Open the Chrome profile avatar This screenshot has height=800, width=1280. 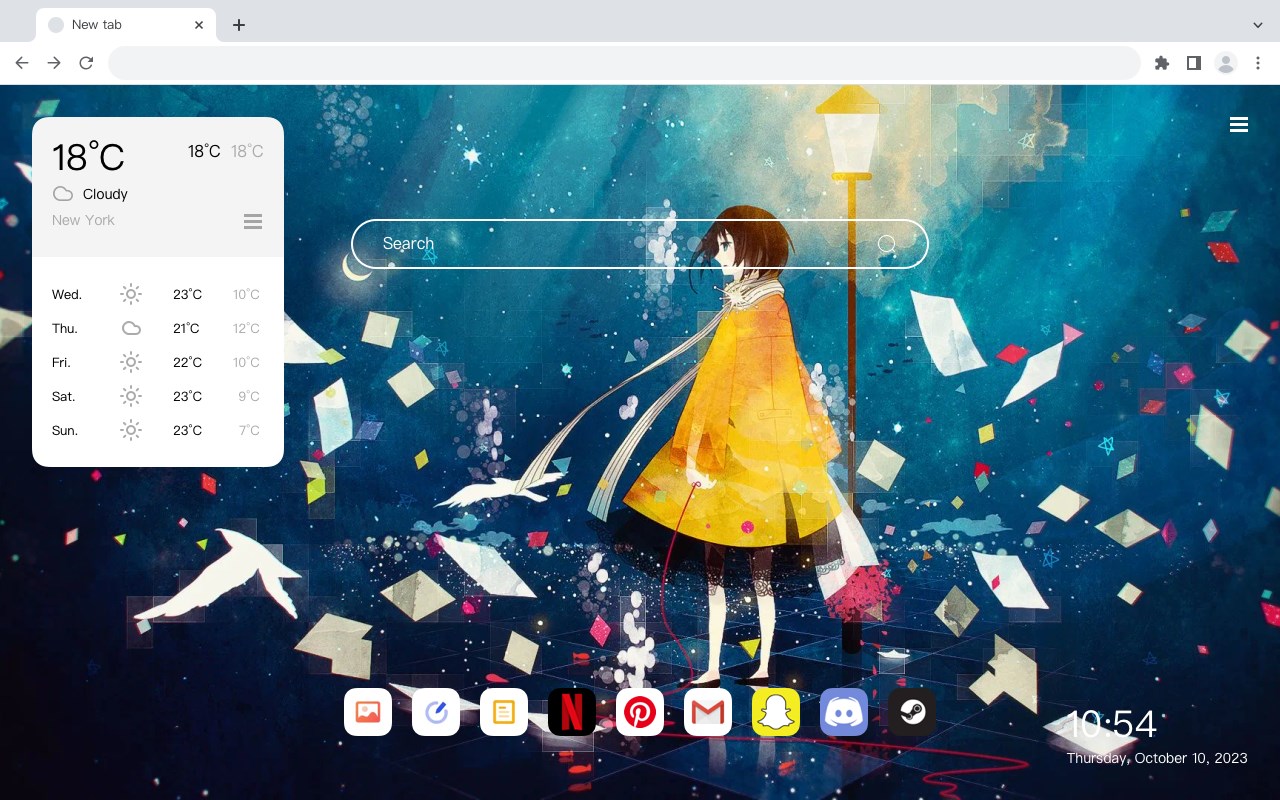click(x=1226, y=63)
